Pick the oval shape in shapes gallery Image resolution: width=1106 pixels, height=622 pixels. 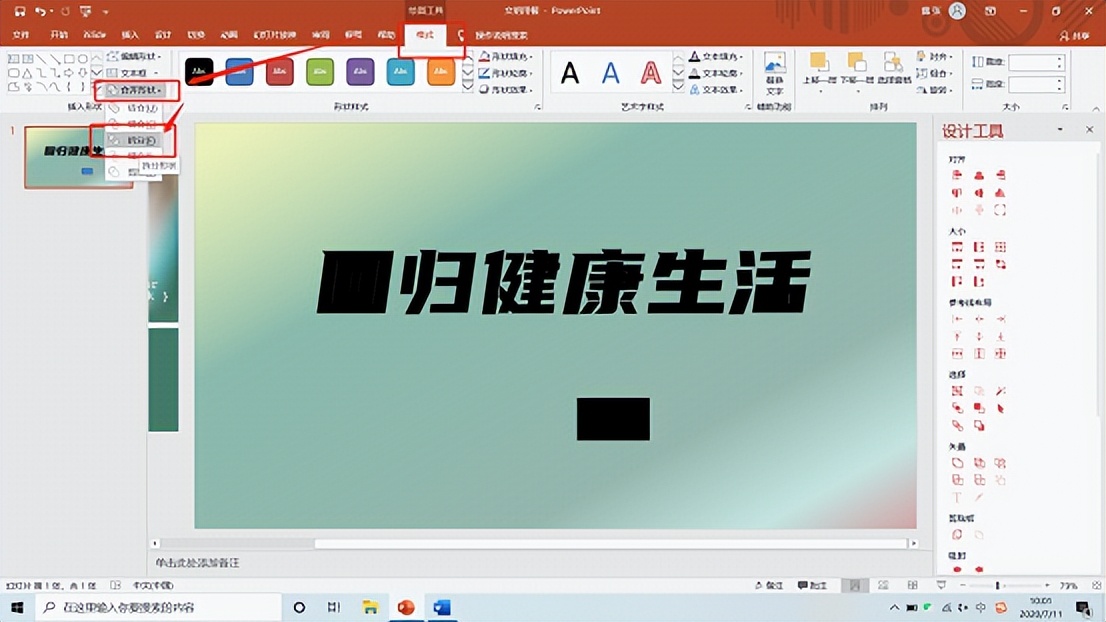[83, 59]
